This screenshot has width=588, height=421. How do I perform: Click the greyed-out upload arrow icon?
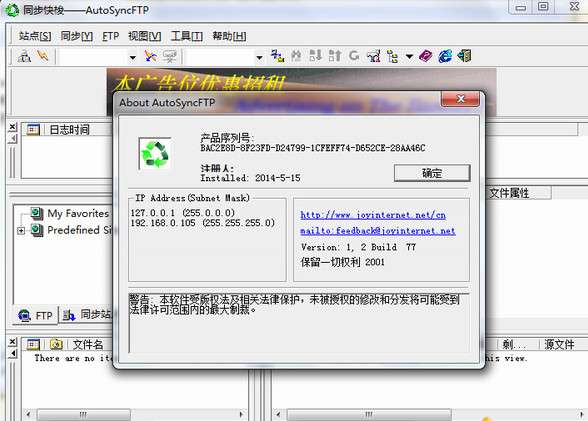[x=334, y=56]
